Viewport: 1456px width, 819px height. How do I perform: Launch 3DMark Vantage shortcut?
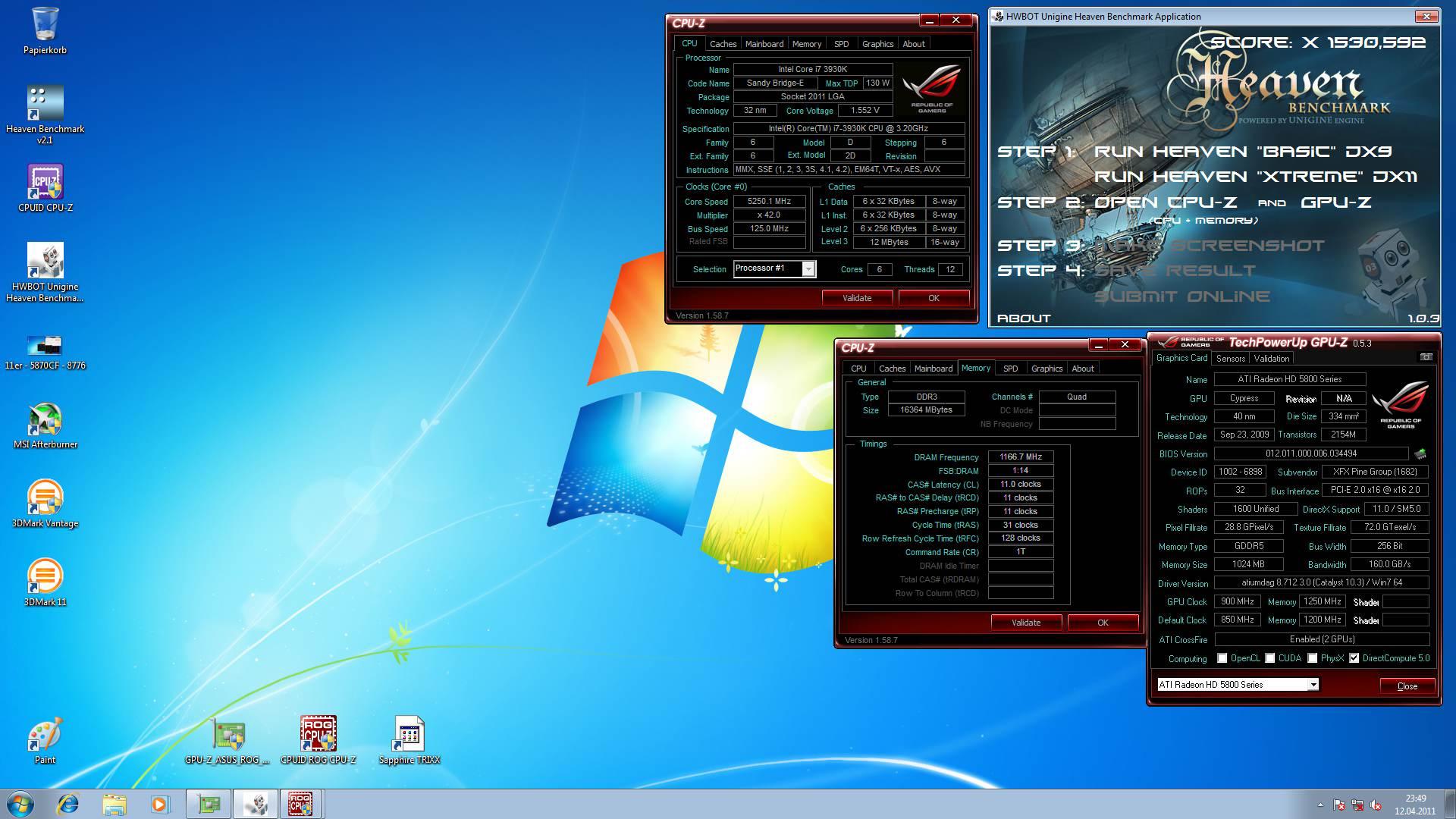45,504
